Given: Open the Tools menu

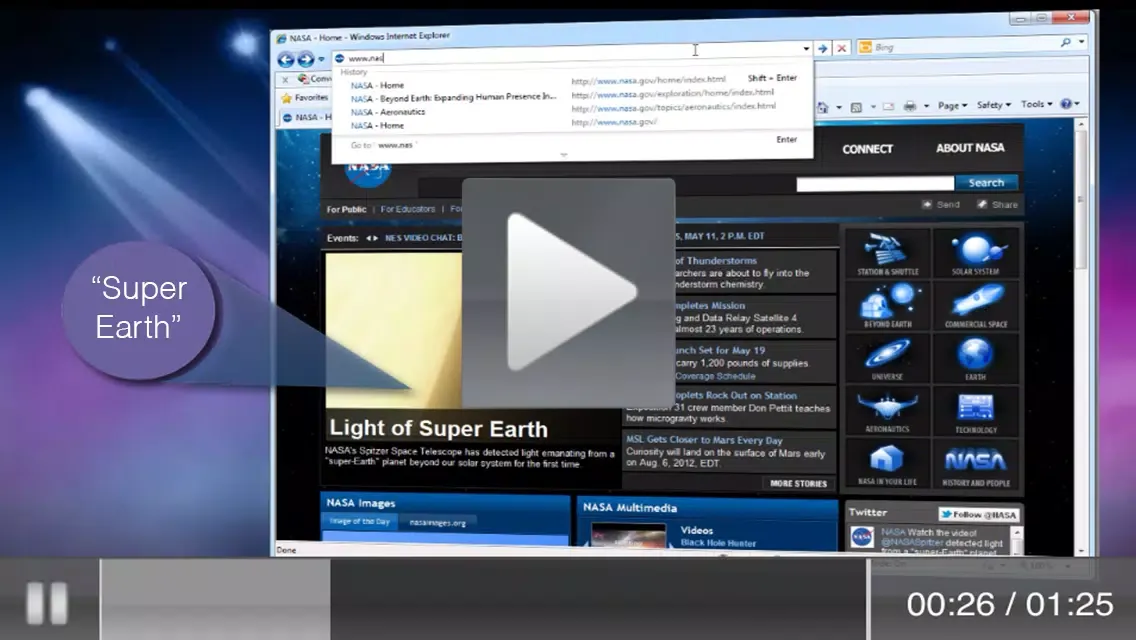Looking at the screenshot, I should pos(1036,104).
